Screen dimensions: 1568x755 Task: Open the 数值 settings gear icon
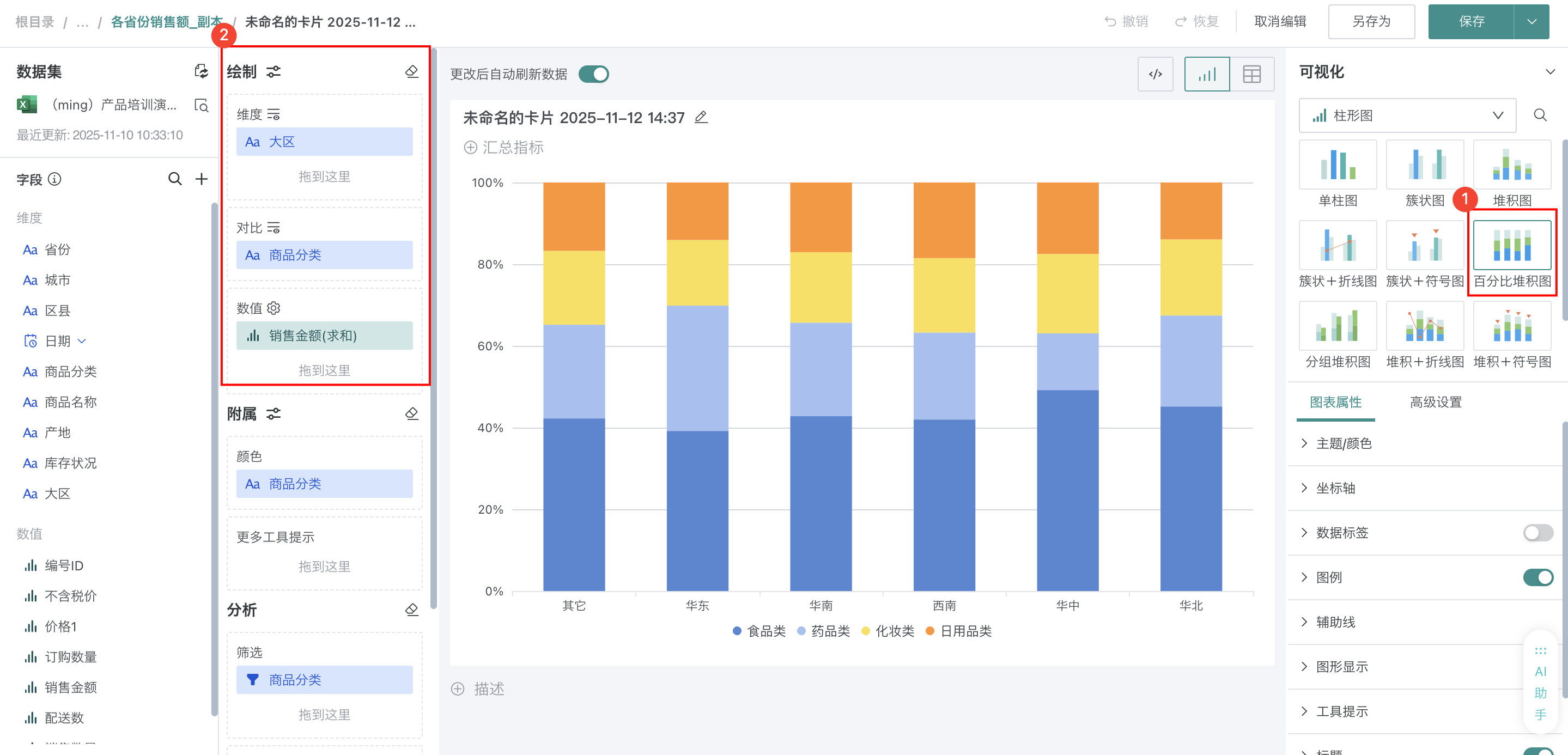(274, 308)
